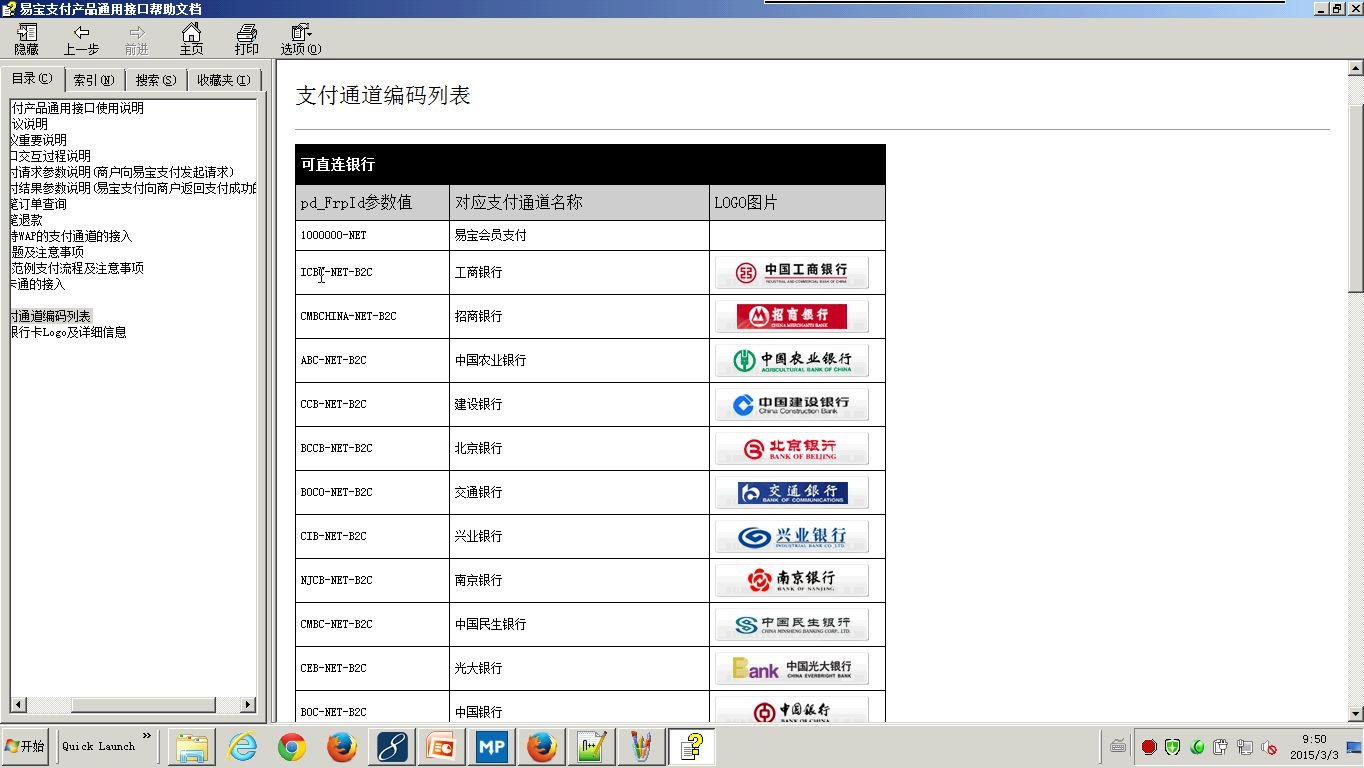Click the pd_FrpId参数值 column header
The image size is (1364, 768).
click(372, 203)
